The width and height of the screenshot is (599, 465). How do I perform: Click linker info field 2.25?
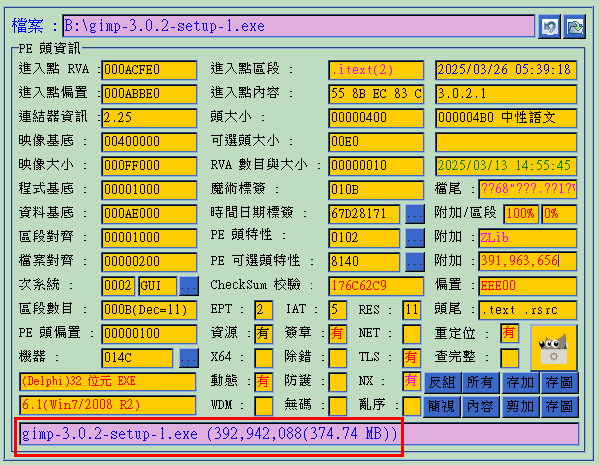point(149,118)
